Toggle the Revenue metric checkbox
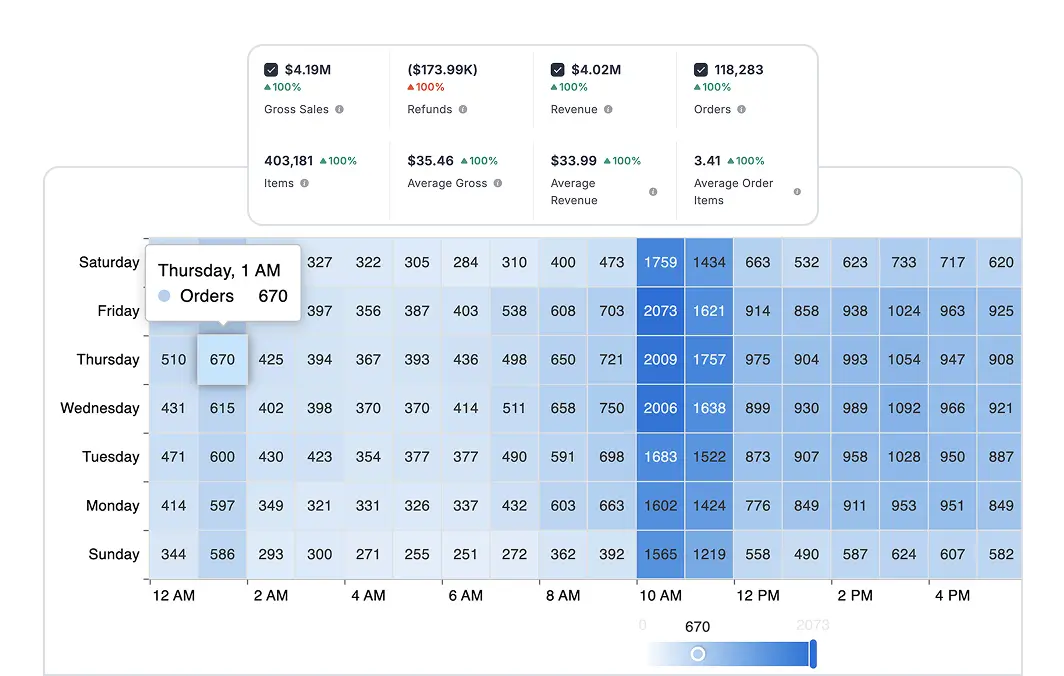 point(558,69)
